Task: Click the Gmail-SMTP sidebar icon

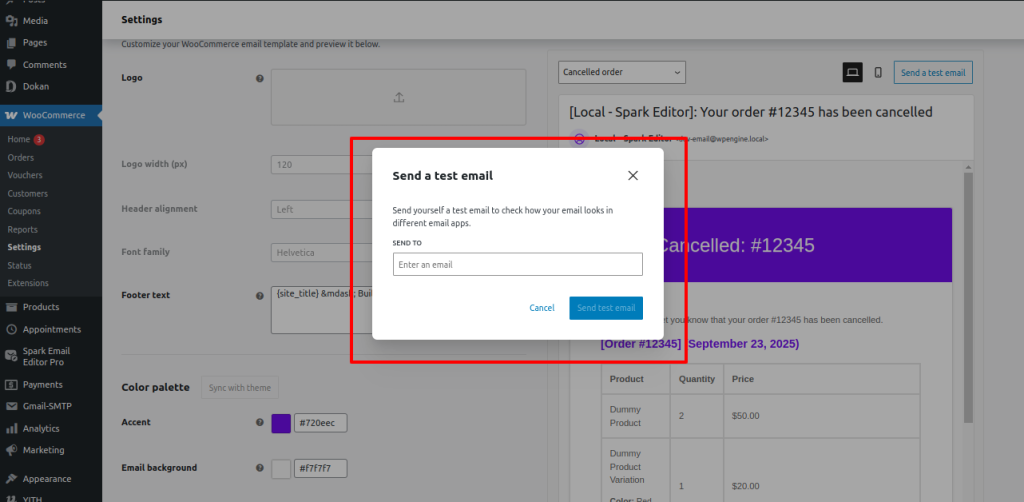Action: tap(11, 407)
